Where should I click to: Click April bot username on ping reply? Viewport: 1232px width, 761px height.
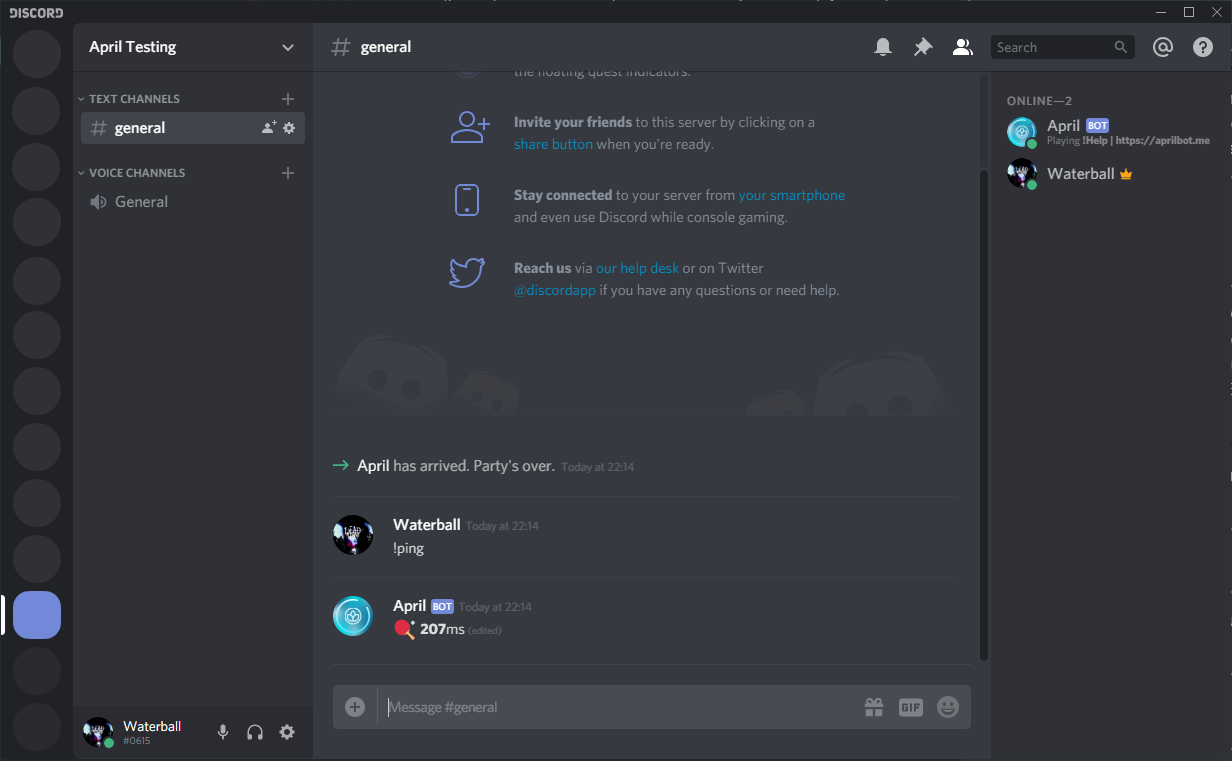tap(410, 606)
